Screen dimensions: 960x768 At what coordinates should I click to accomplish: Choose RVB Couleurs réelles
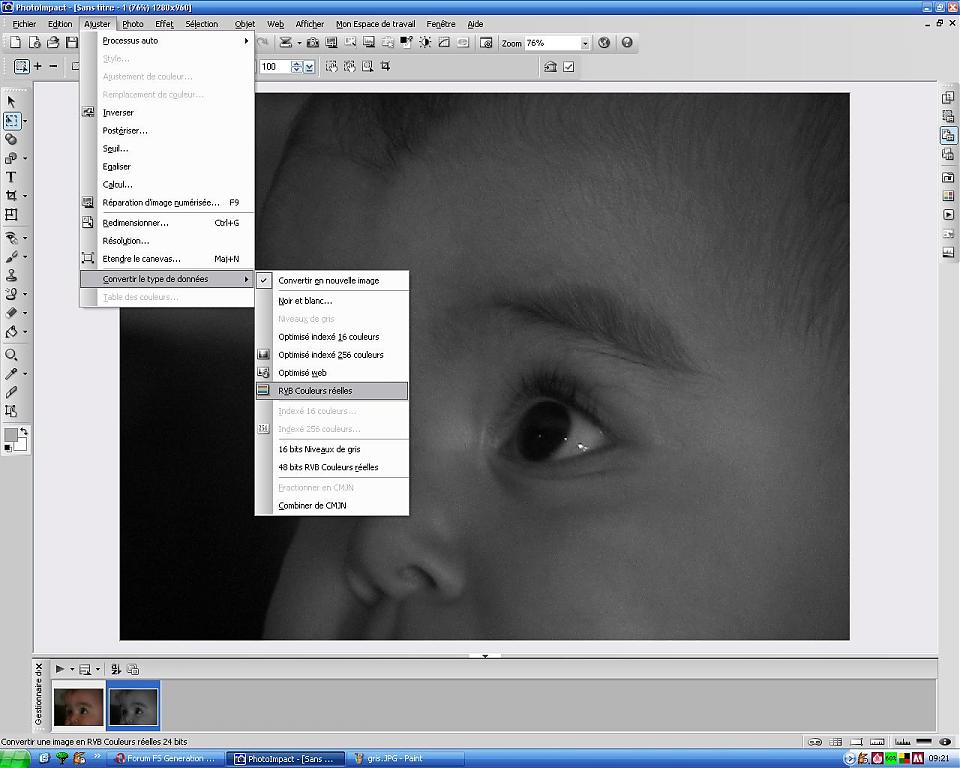pos(332,391)
